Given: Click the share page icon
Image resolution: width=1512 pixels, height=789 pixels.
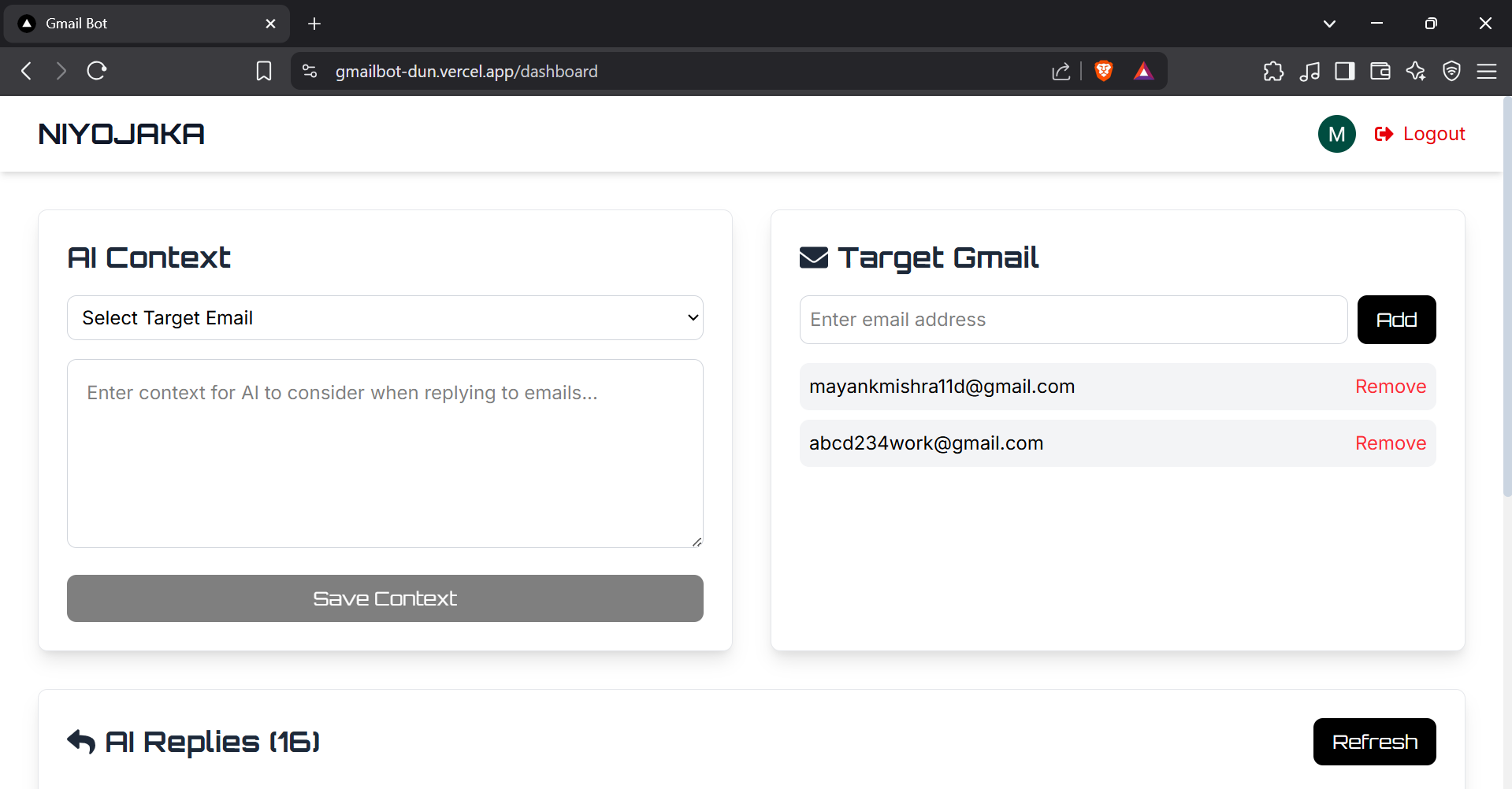Looking at the screenshot, I should (x=1061, y=71).
